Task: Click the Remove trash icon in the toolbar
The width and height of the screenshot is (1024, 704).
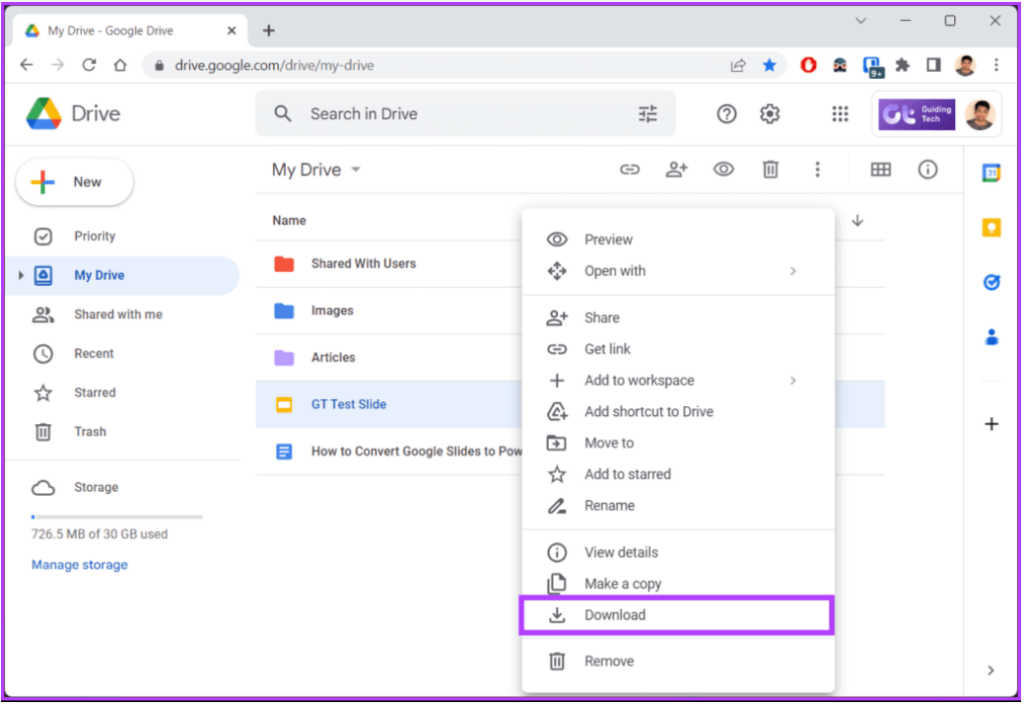Action: (x=770, y=169)
